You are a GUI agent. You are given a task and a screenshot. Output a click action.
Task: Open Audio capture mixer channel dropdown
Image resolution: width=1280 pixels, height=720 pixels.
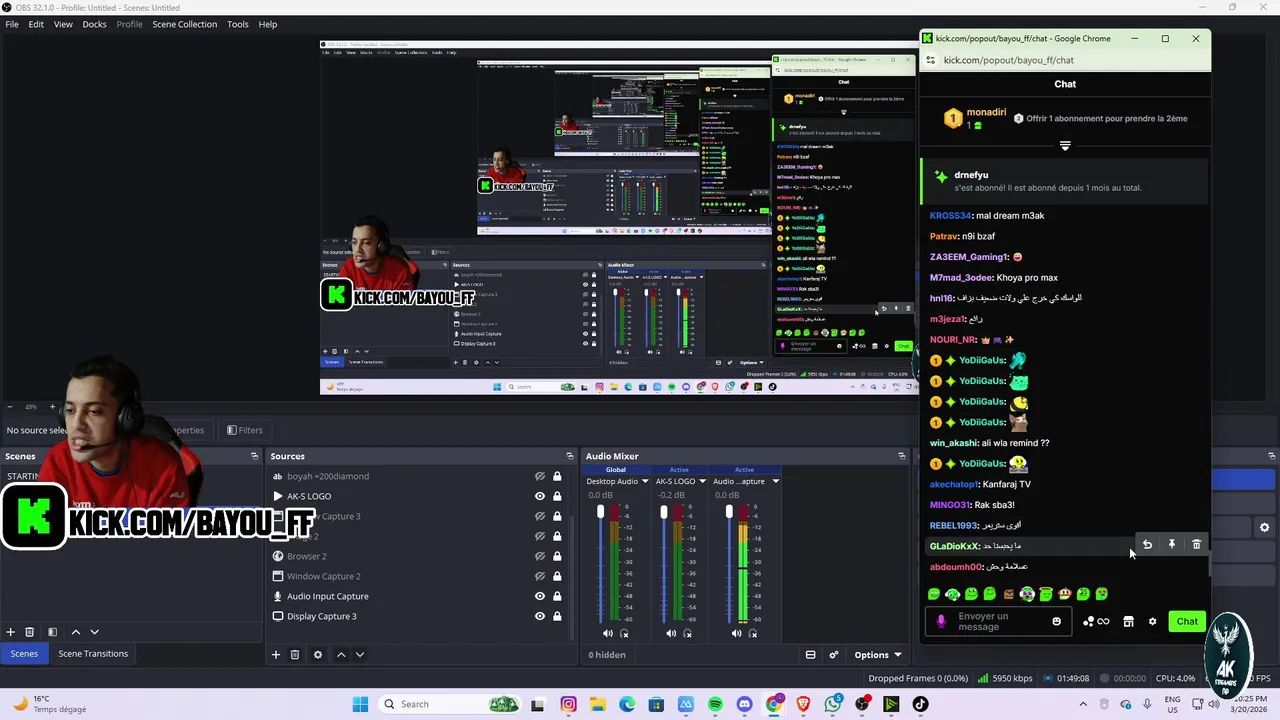[x=775, y=481]
